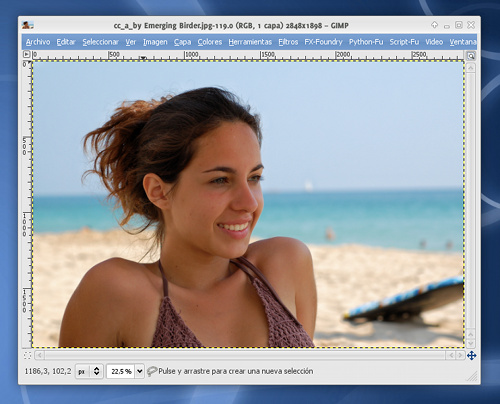Open the Herramientas menu
Viewport: 500px width, 404px height.
tap(250, 42)
